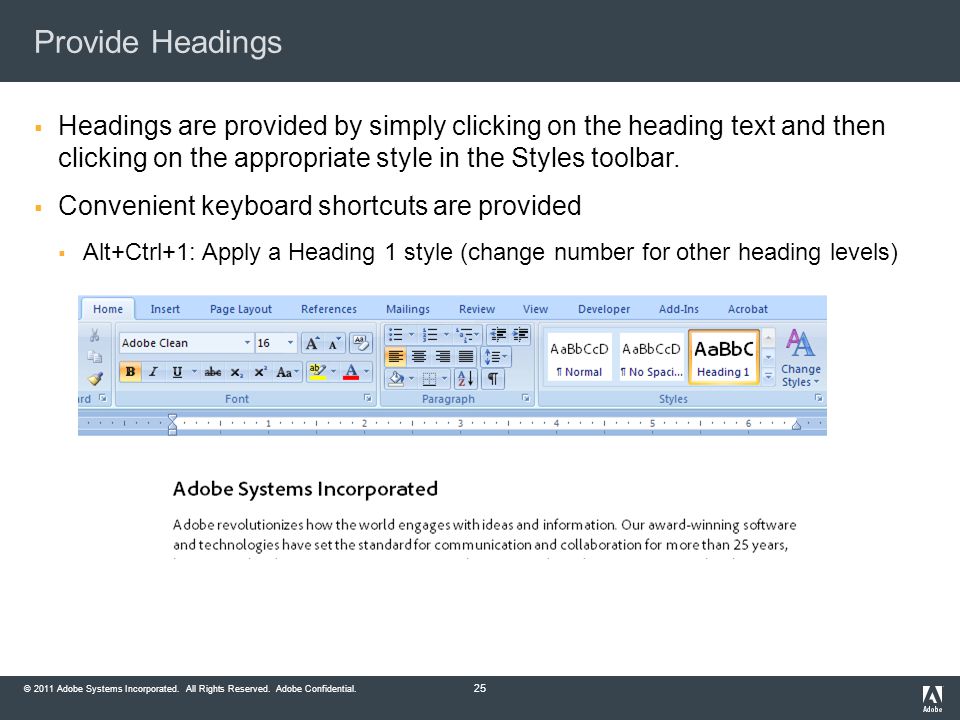Open the Review tab
960x720 pixels.
477,309
